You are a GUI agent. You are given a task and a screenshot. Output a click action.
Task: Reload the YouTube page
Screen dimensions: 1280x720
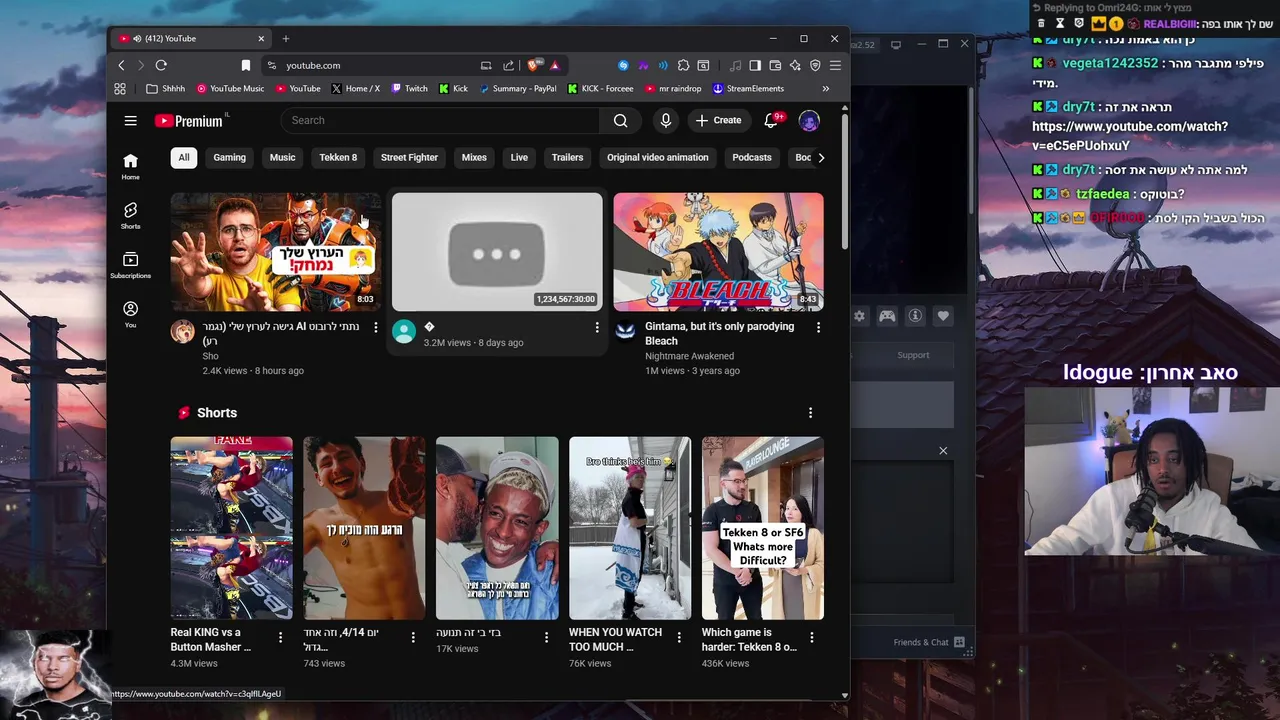[x=161, y=65]
